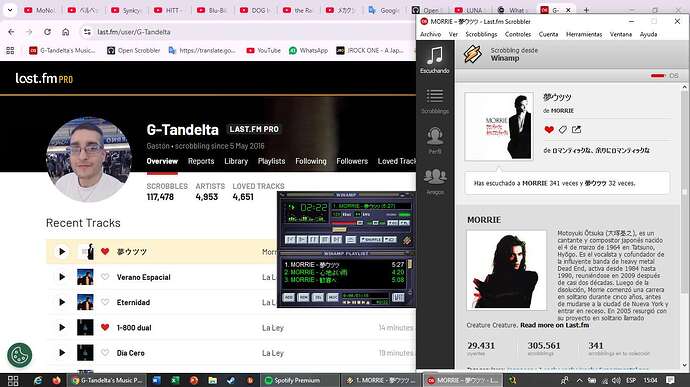
Task: Open Escuchando tab in Last.fm Scrobbler sidebar
Action: click(x=434, y=60)
